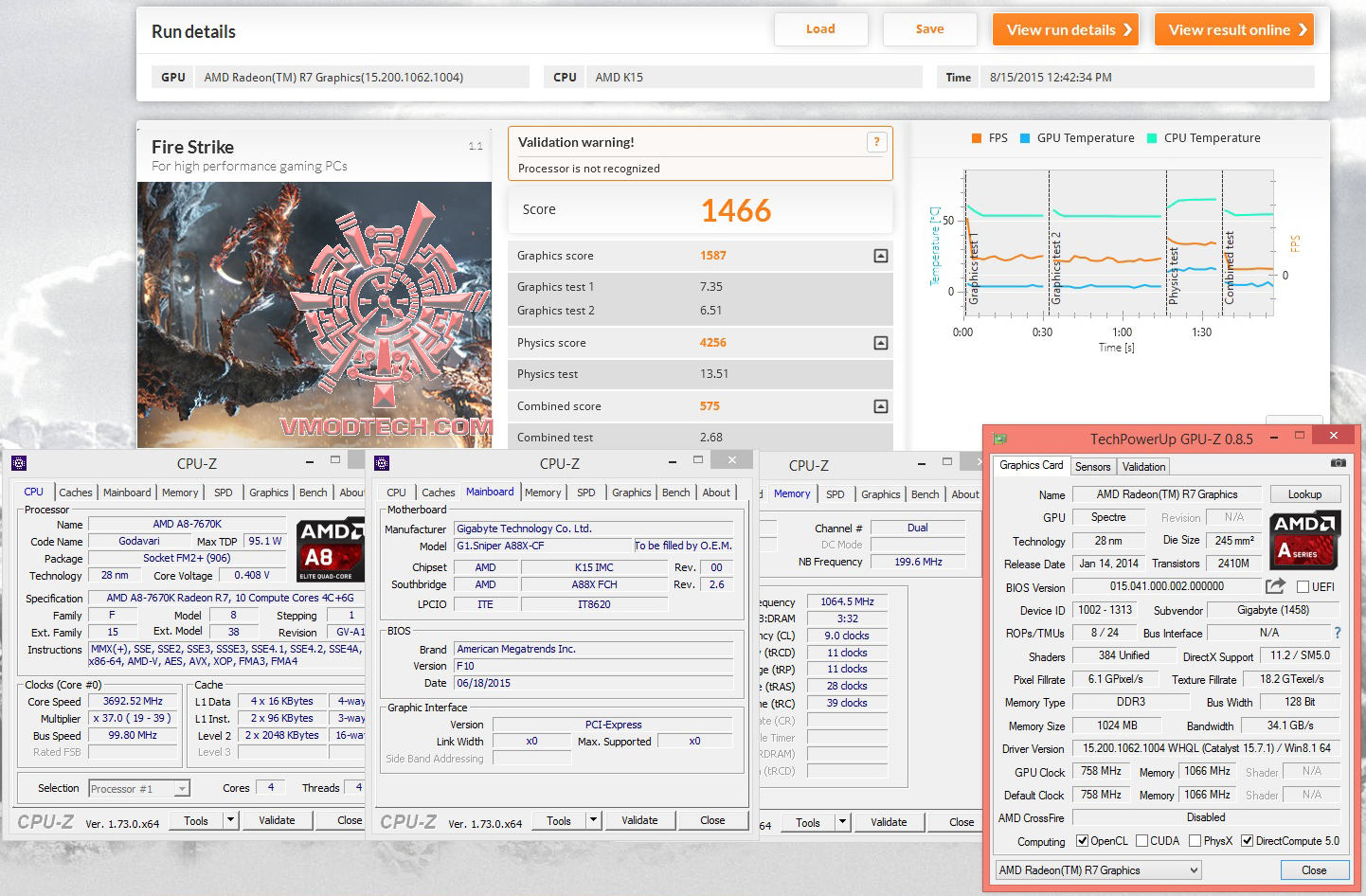Minimize the TechPowerUp GPU-Z window

1275,436
